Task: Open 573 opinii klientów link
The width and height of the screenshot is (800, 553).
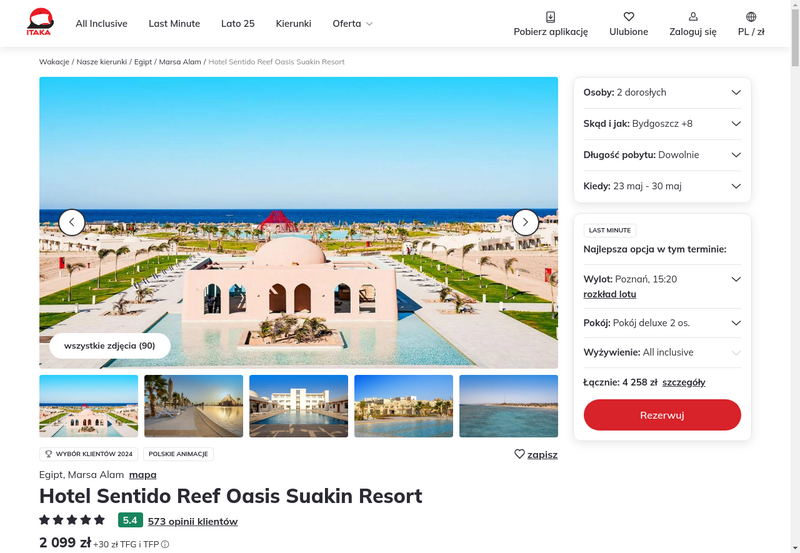Action: click(193, 521)
